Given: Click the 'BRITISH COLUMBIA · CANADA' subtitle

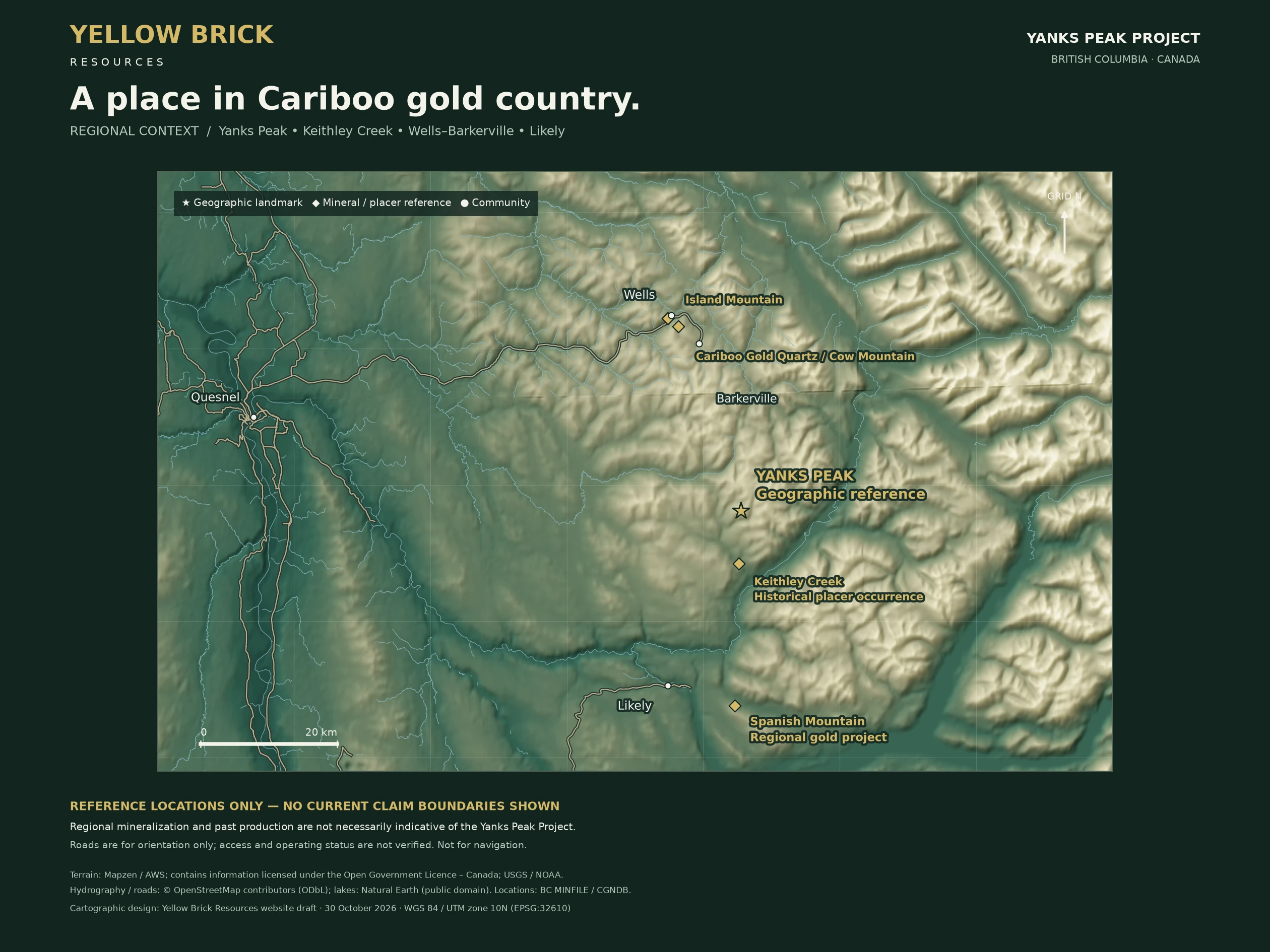Looking at the screenshot, I should click(x=1125, y=59).
